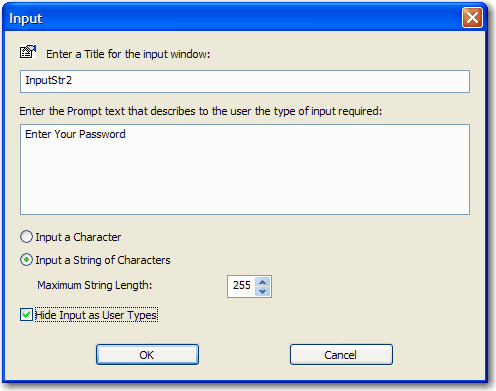
Task: Click the Input title bar text
Action: (x=26, y=19)
